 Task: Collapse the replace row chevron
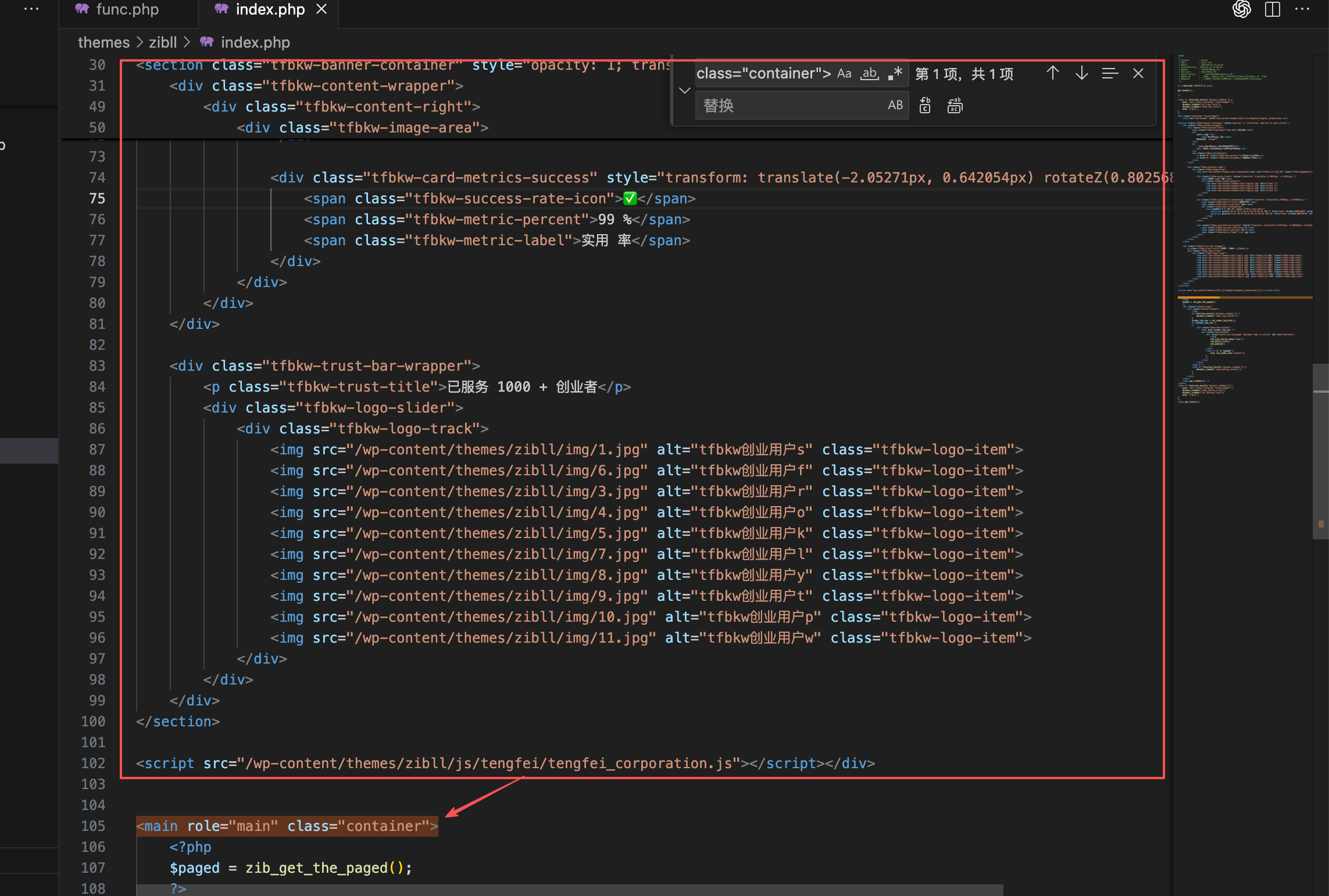pyautogui.click(x=685, y=91)
